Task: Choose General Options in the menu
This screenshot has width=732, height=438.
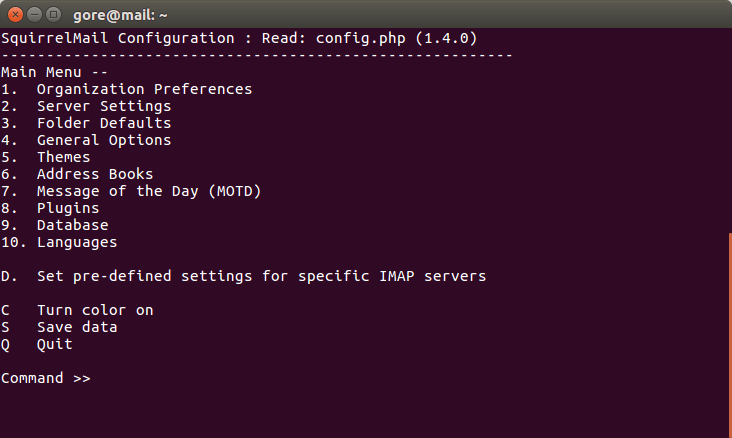Action: point(103,140)
